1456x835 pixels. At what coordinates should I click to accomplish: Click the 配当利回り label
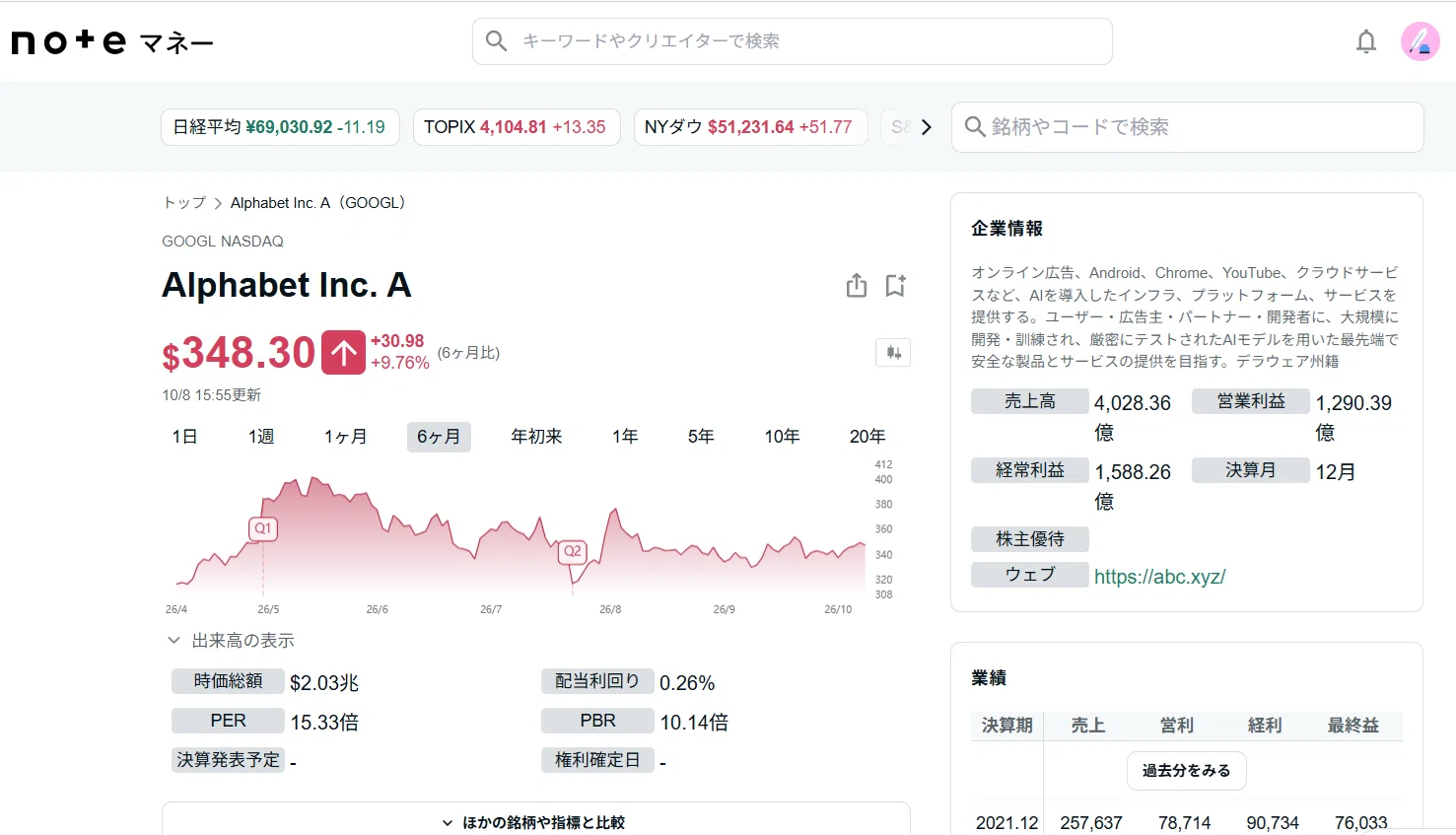point(597,681)
